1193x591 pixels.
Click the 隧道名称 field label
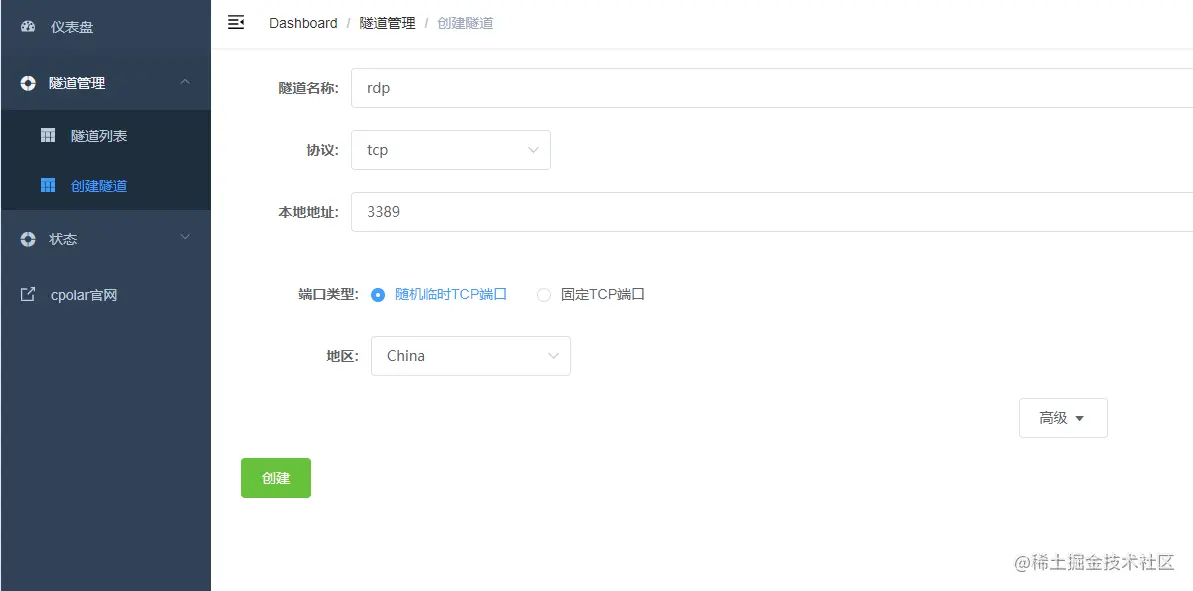[x=308, y=87]
